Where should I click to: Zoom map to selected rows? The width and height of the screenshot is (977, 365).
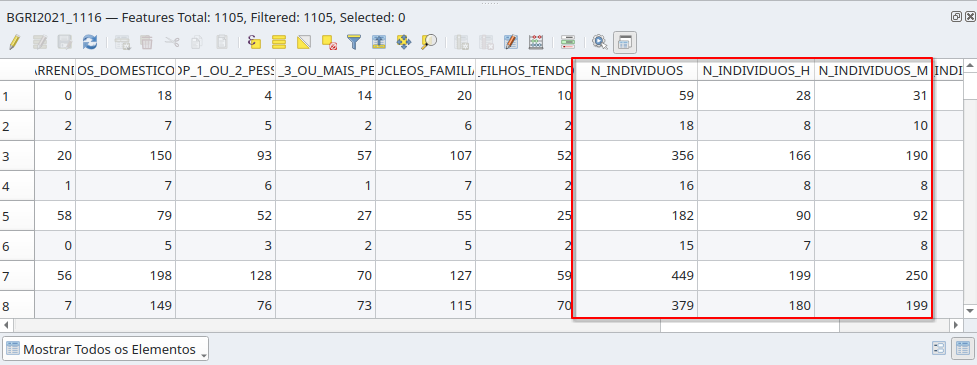point(429,42)
